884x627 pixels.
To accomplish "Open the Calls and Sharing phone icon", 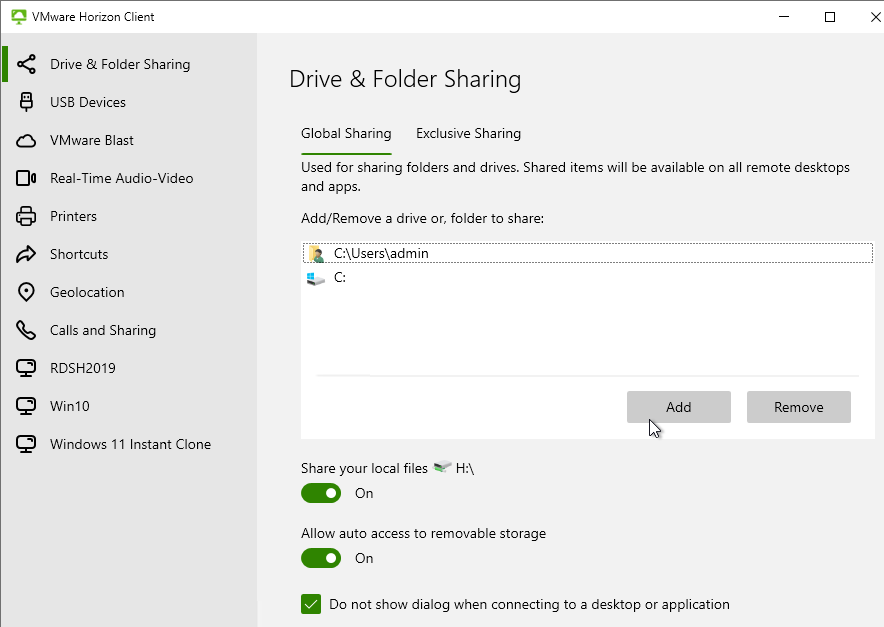I will (x=26, y=330).
